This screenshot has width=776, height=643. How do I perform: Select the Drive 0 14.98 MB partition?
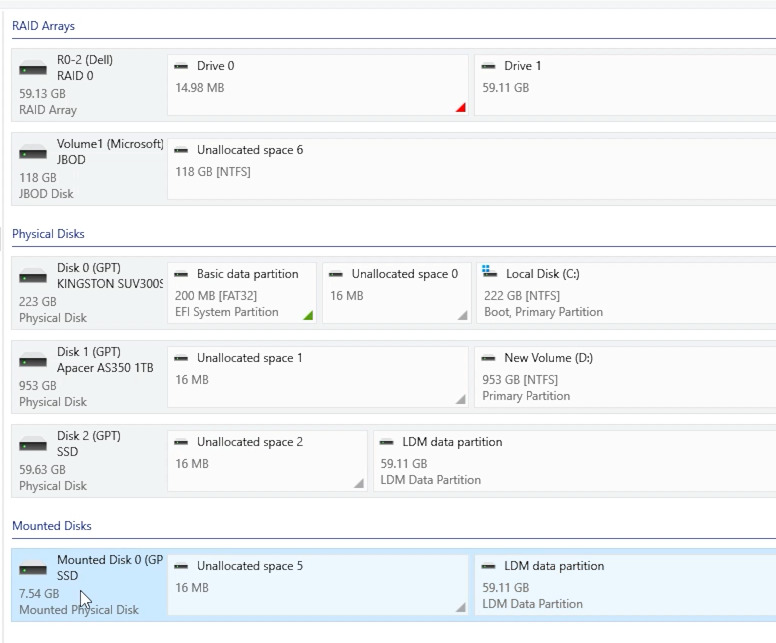point(318,85)
